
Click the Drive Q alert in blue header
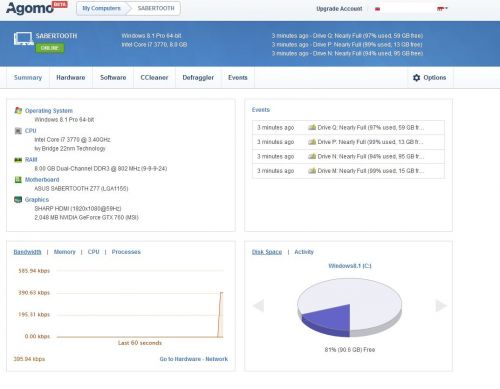pos(347,36)
